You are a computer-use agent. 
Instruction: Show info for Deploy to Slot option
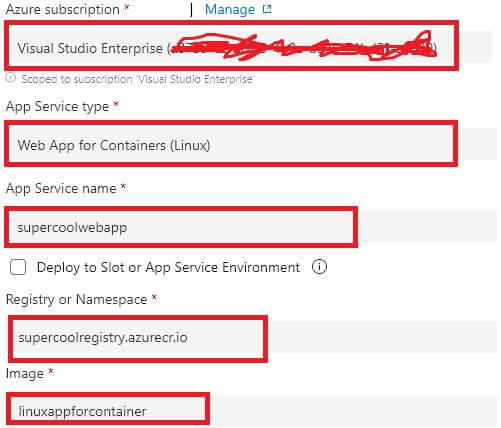point(319,267)
